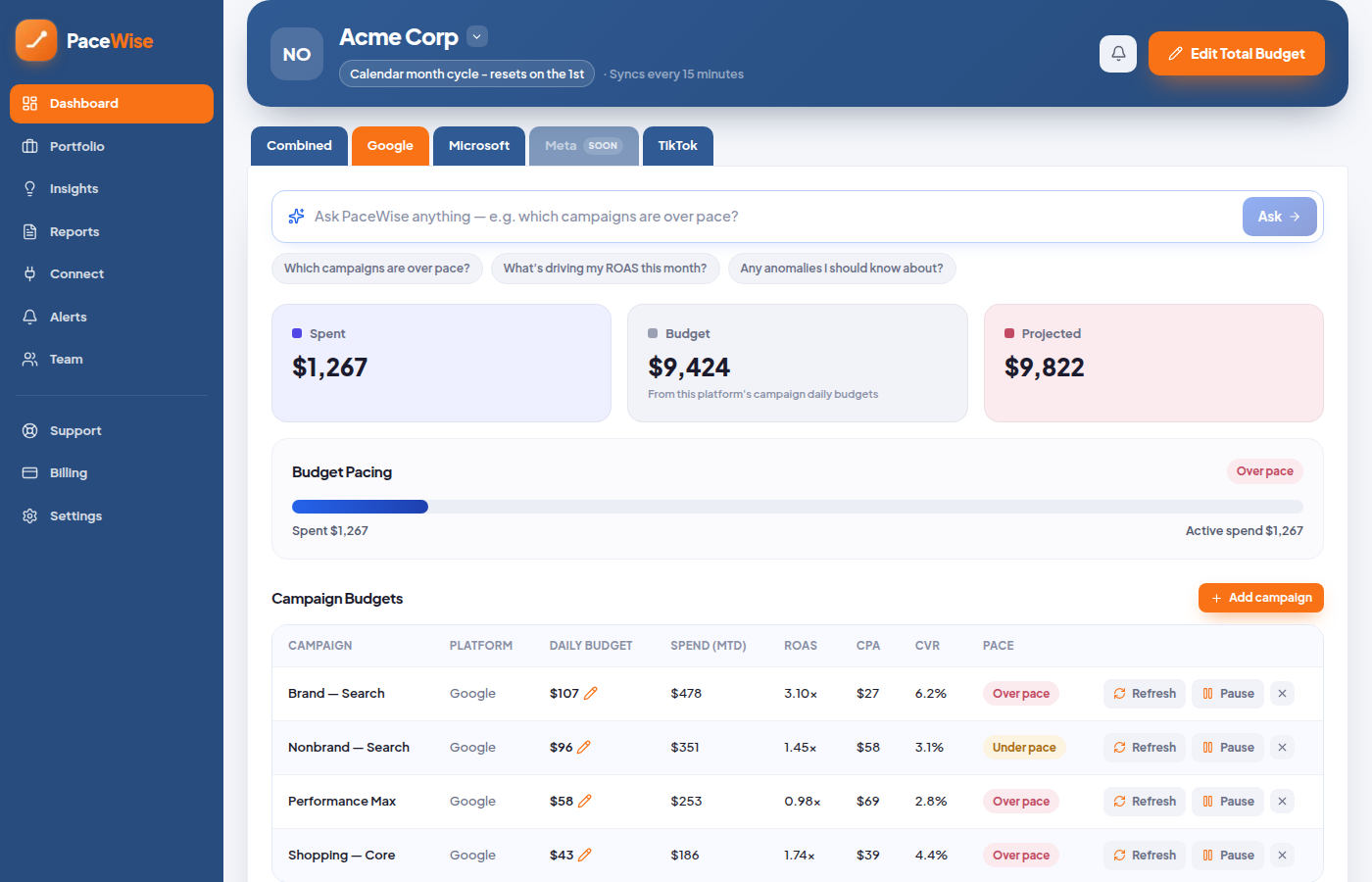Click the Budget Pacing progress bar
Image resolution: width=1372 pixels, height=882 pixels.
798,507
